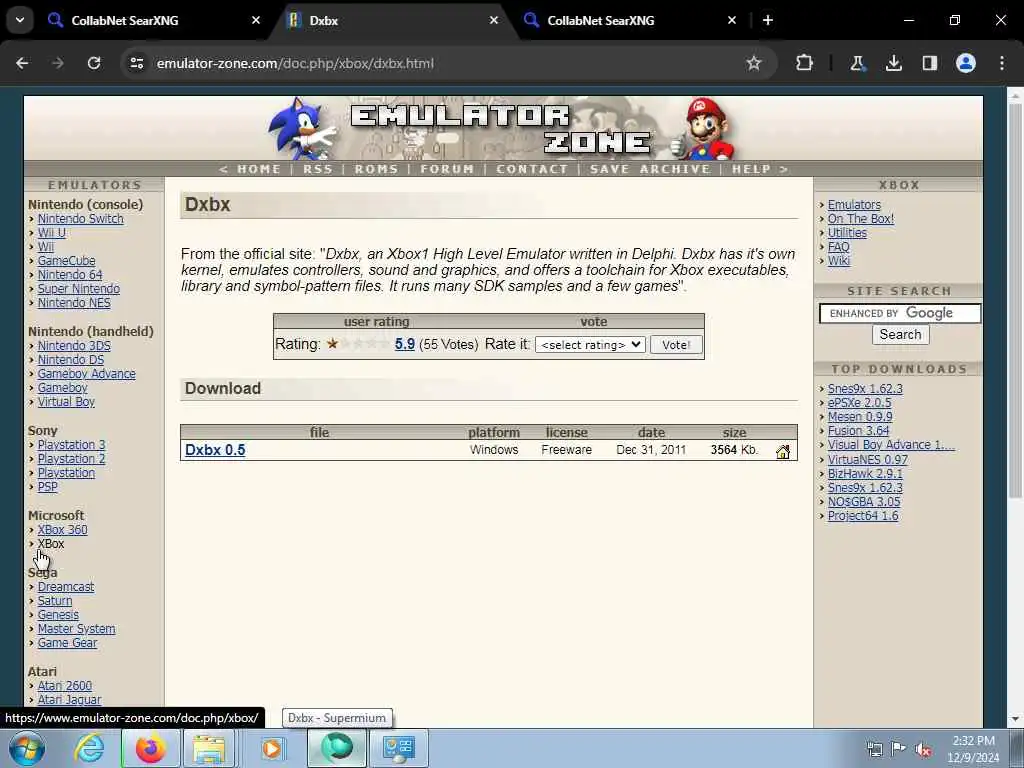Viewport: 1024px width, 768px height.
Task: Launch Internet Explorer from taskbar
Action: tap(89, 748)
